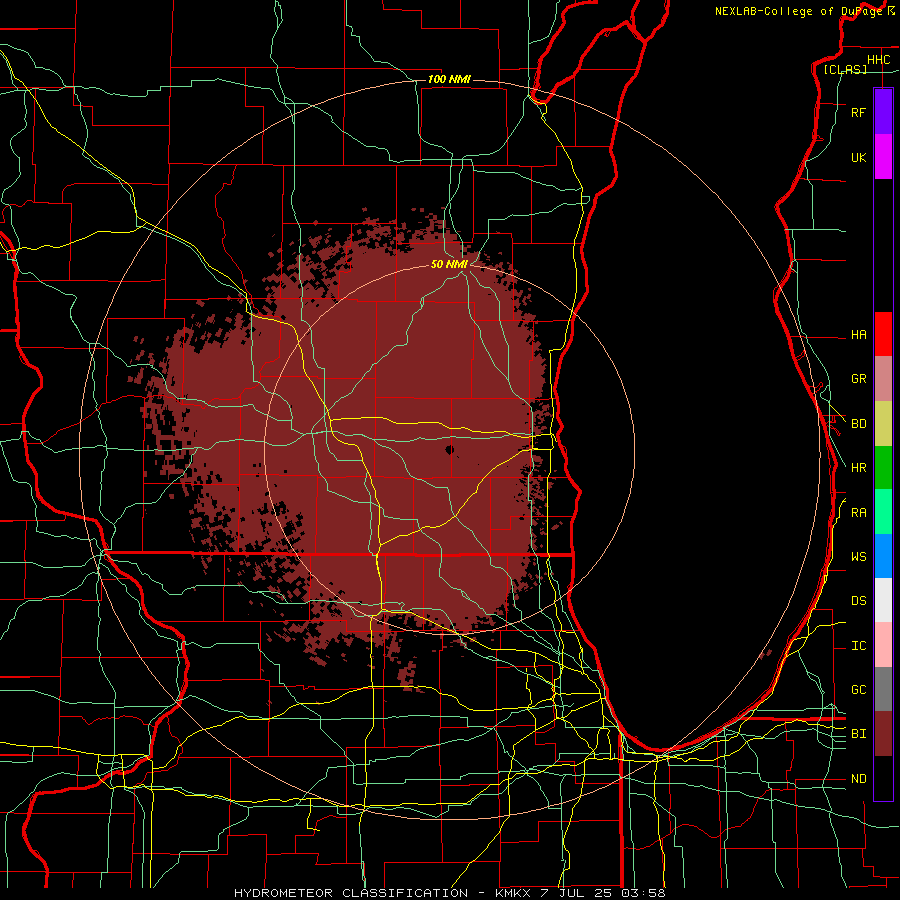The height and width of the screenshot is (900, 900).
Task: Click the DS legend label
Action: [858, 601]
